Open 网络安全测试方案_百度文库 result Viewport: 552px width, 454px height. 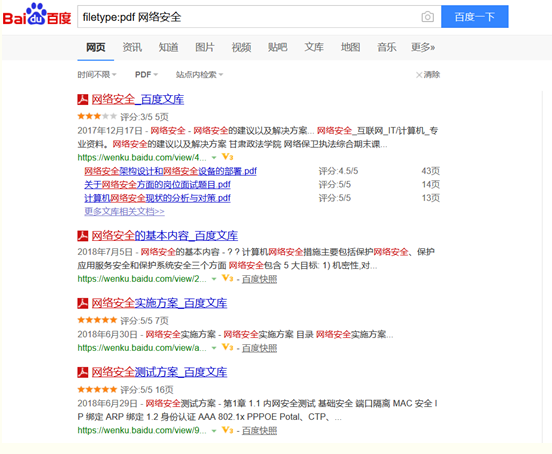(x=159, y=372)
